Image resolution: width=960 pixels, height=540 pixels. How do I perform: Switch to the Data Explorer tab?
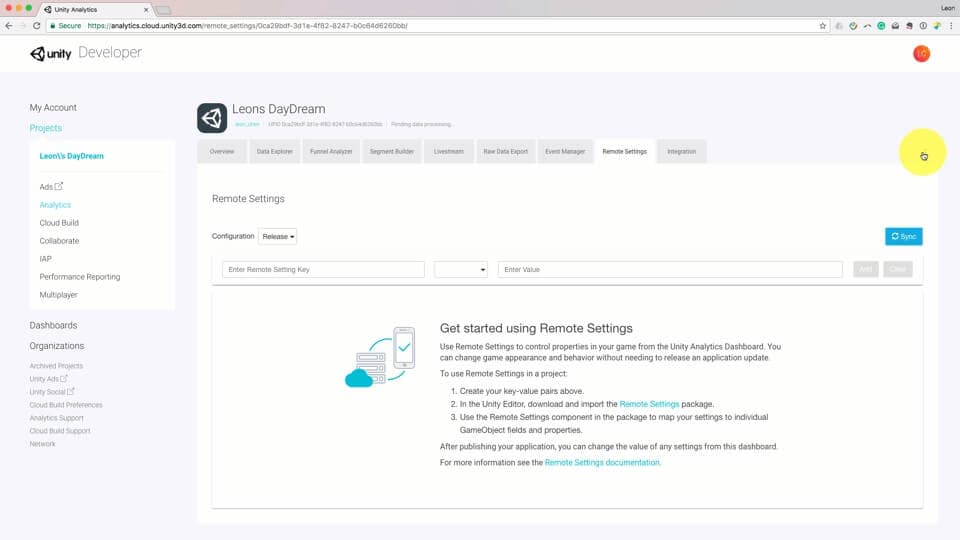[x=274, y=151]
